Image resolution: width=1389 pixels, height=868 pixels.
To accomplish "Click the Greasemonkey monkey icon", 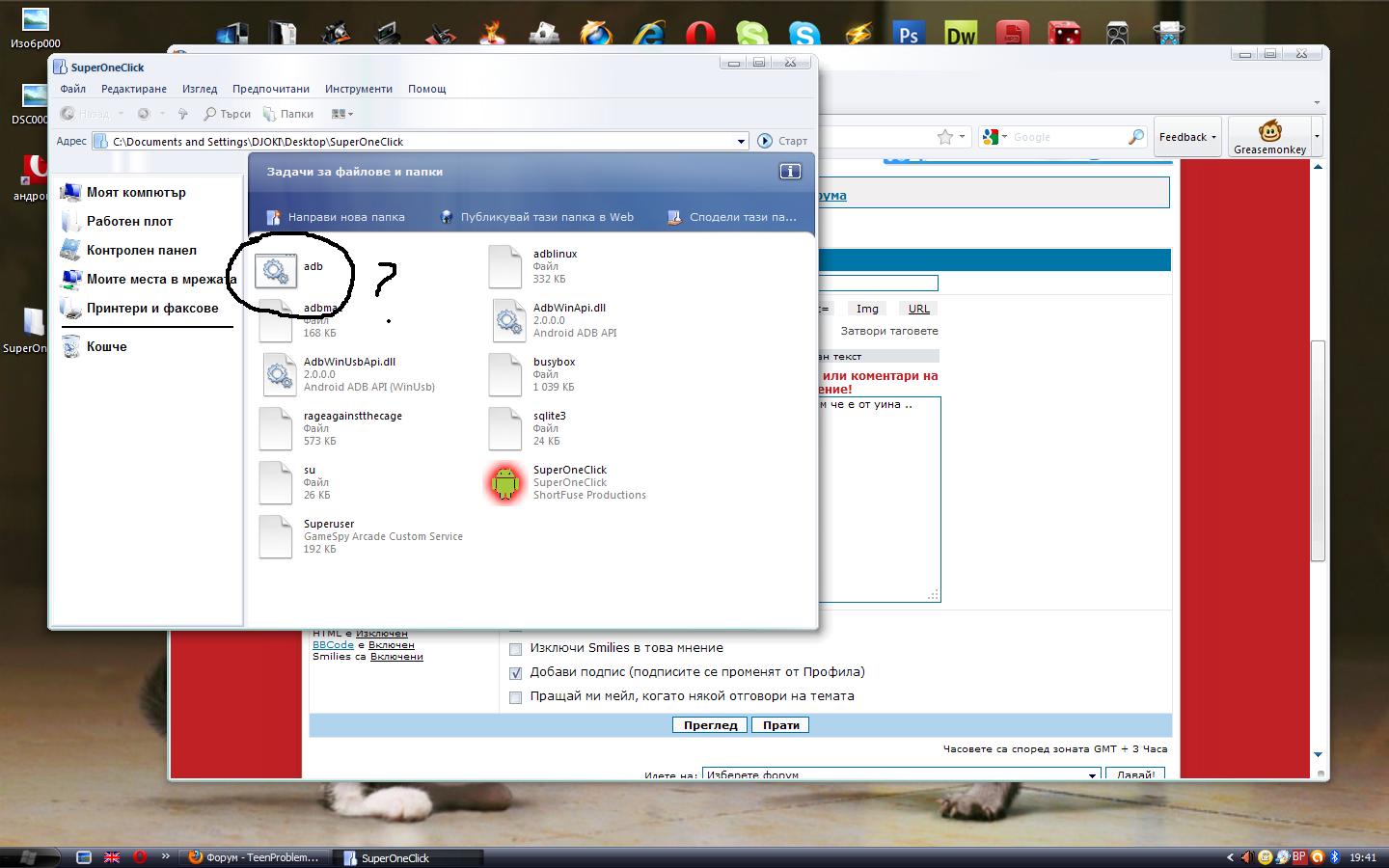I will [x=1269, y=132].
